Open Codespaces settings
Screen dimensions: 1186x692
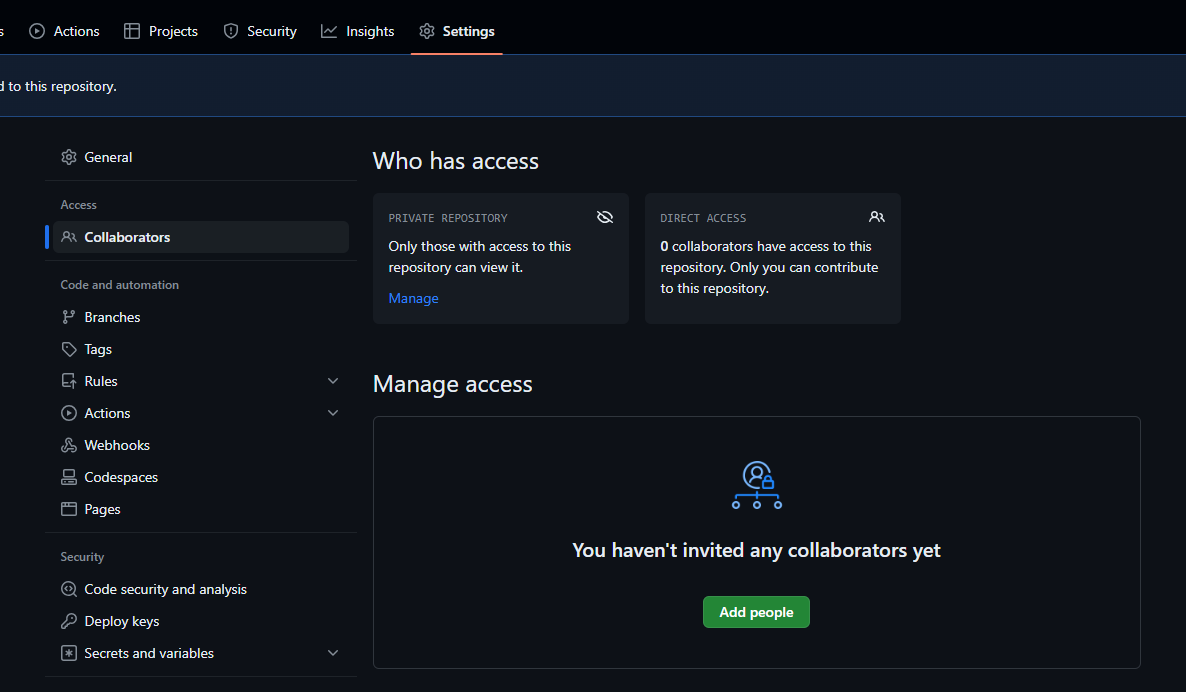point(201,477)
